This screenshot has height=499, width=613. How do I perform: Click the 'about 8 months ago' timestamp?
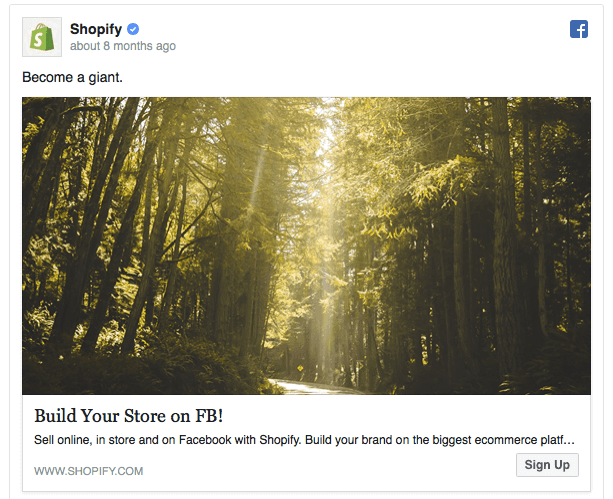tap(123, 46)
